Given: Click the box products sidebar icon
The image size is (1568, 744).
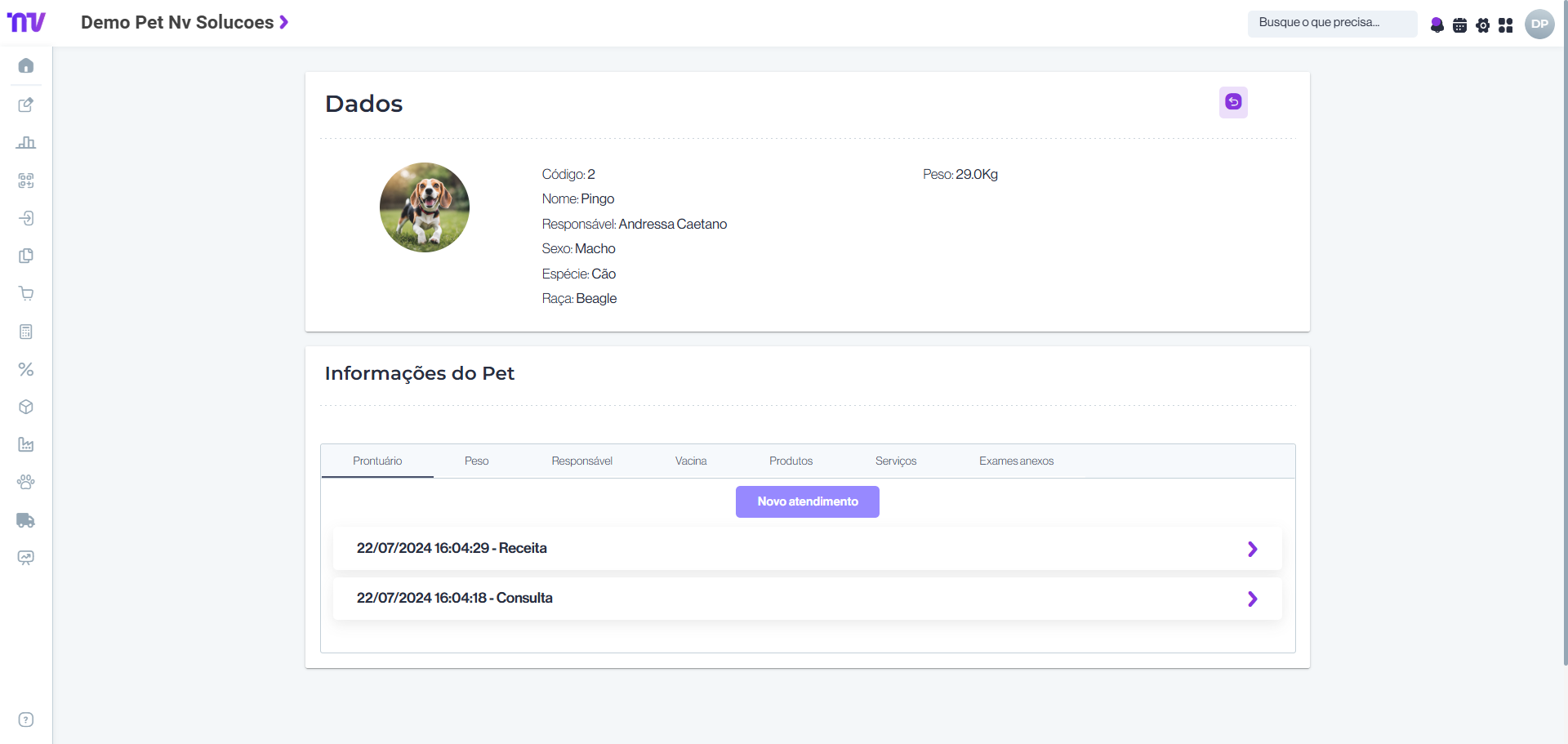Looking at the screenshot, I should pyautogui.click(x=26, y=407).
